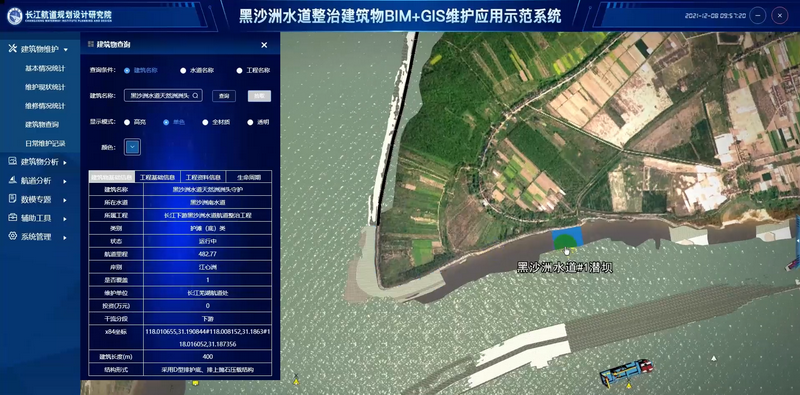Viewport: 800px width, 395px height.
Task: Click the 建筑名称 search input field
Action: (x=163, y=95)
